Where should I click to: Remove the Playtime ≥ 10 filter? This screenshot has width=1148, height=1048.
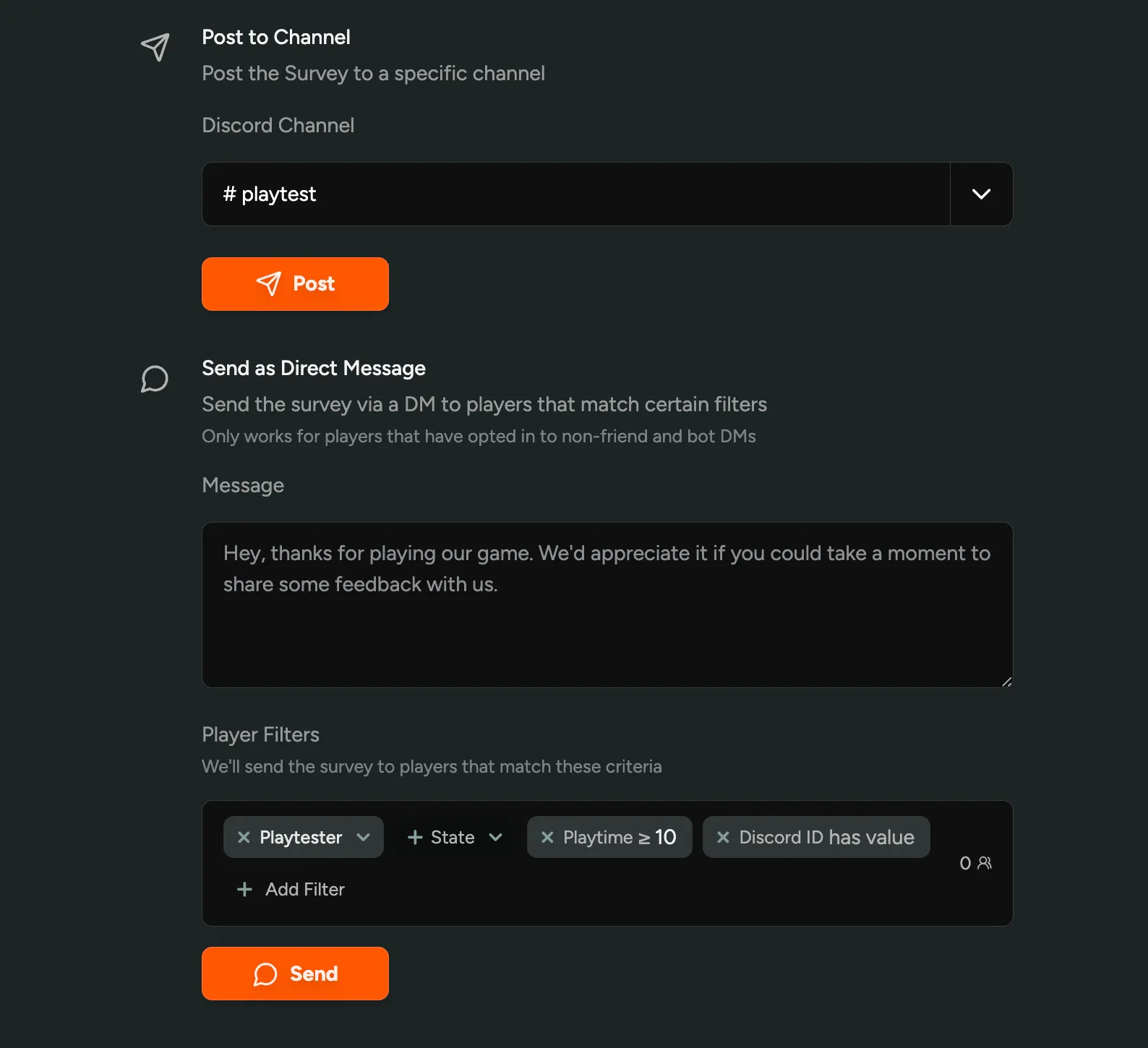pyautogui.click(x=547, y=837)
